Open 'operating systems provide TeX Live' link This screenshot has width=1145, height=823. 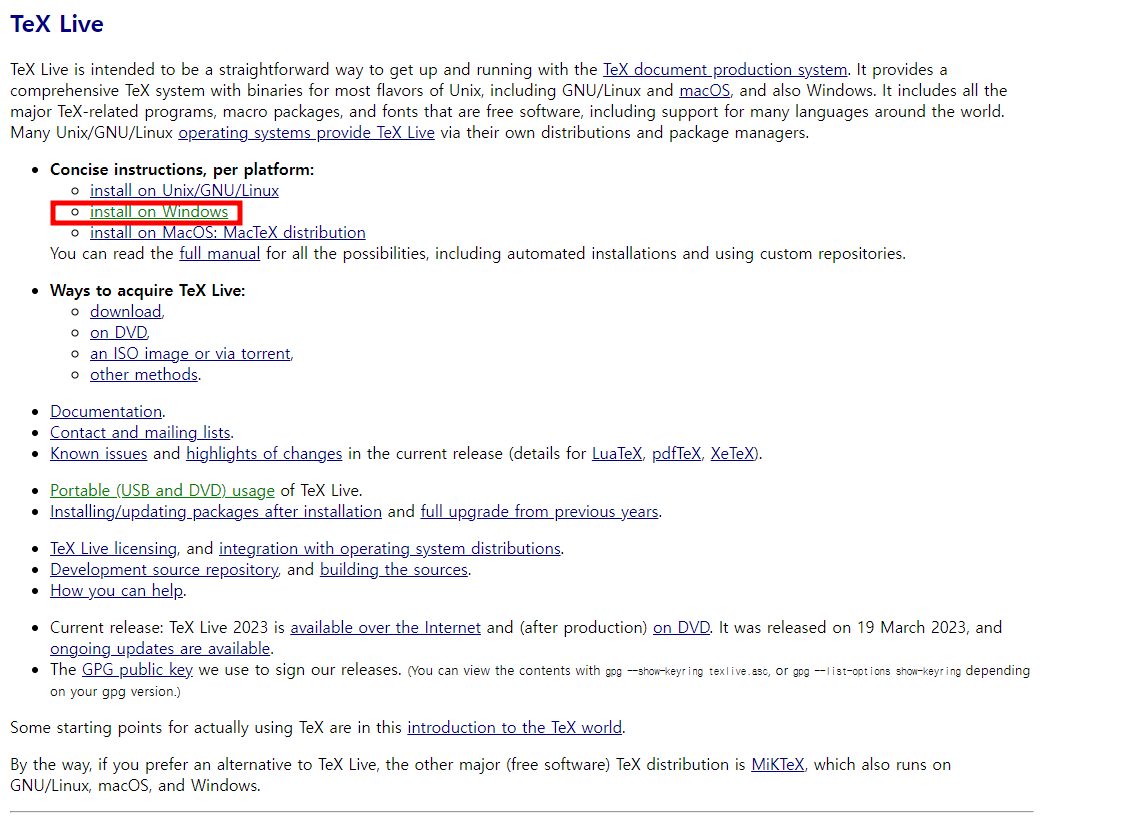(x=307, y=133)
